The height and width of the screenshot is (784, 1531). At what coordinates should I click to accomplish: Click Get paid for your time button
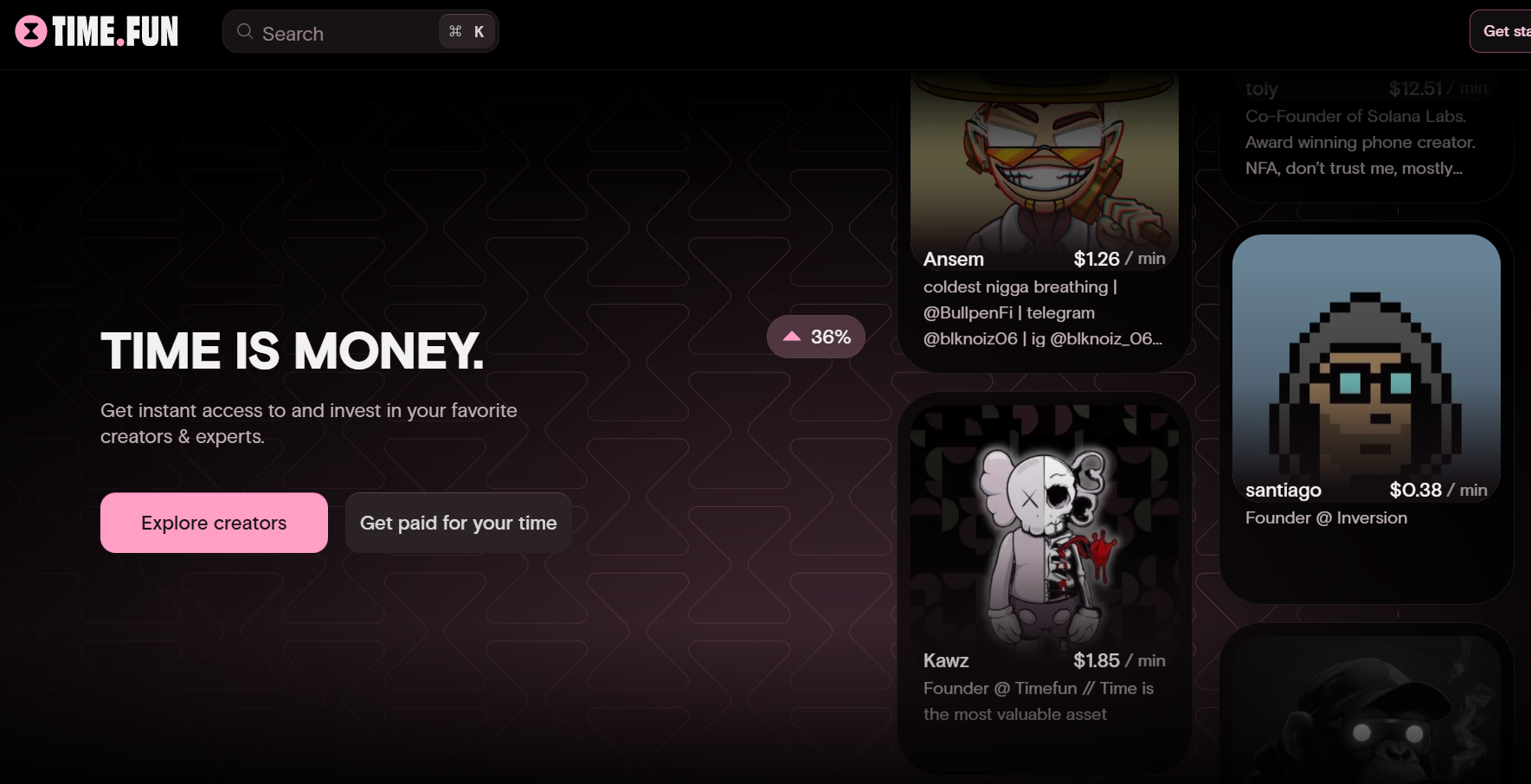(458, 523)
